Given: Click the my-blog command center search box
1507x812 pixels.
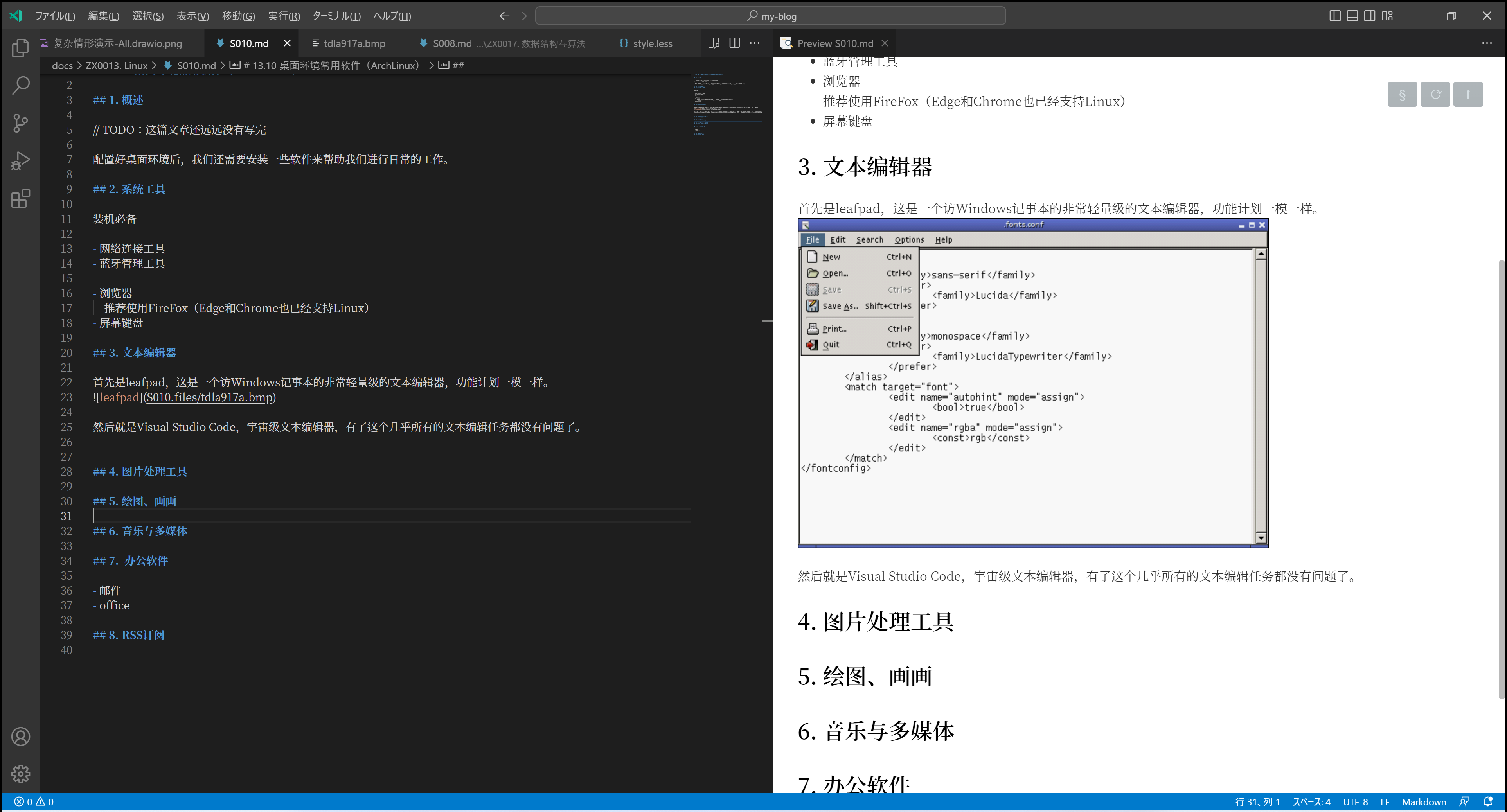Looking at the screenshot, I should coord(770,16).
